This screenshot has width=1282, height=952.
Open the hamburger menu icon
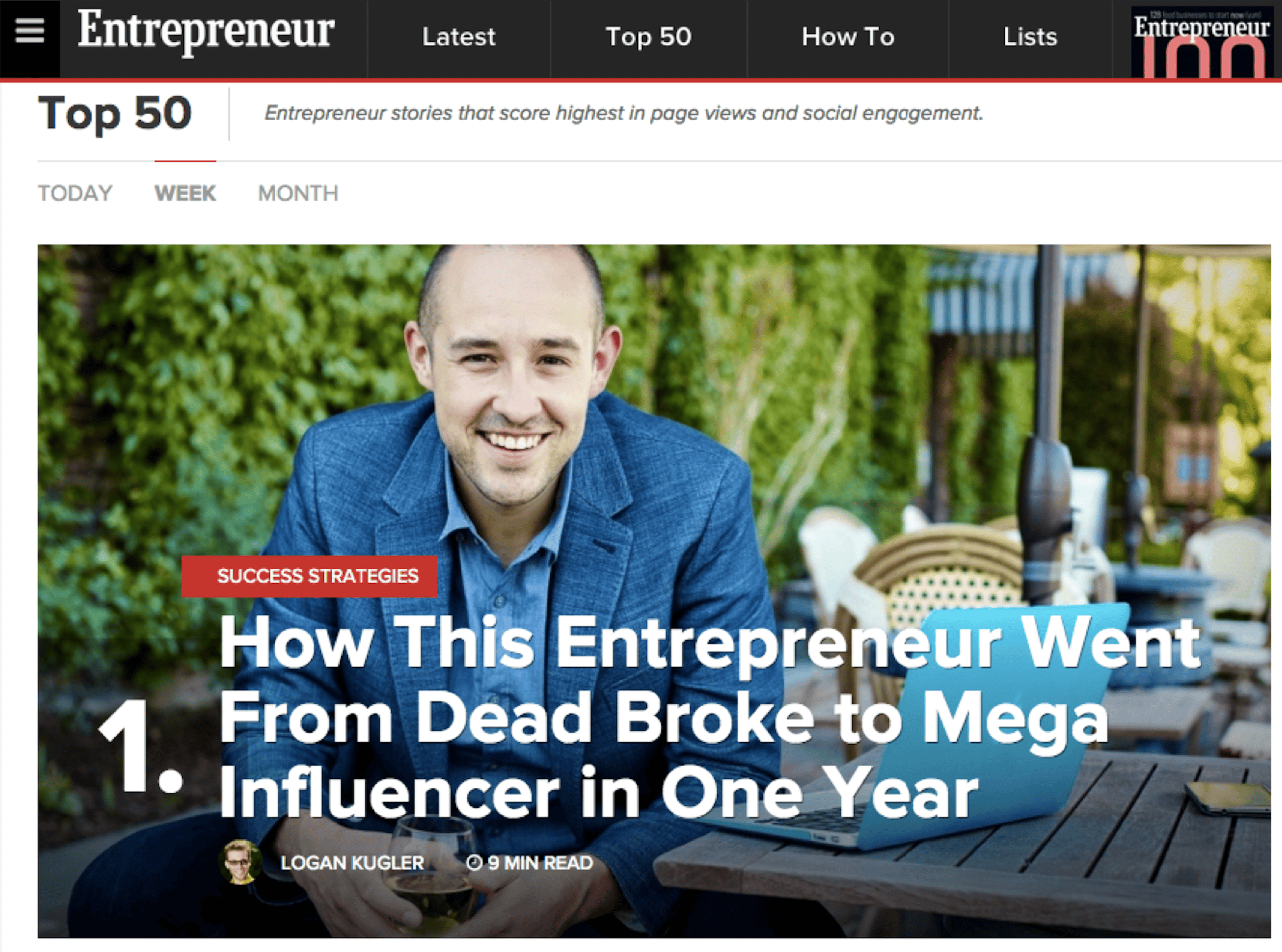pyautogui.click(x=29, y=31)
